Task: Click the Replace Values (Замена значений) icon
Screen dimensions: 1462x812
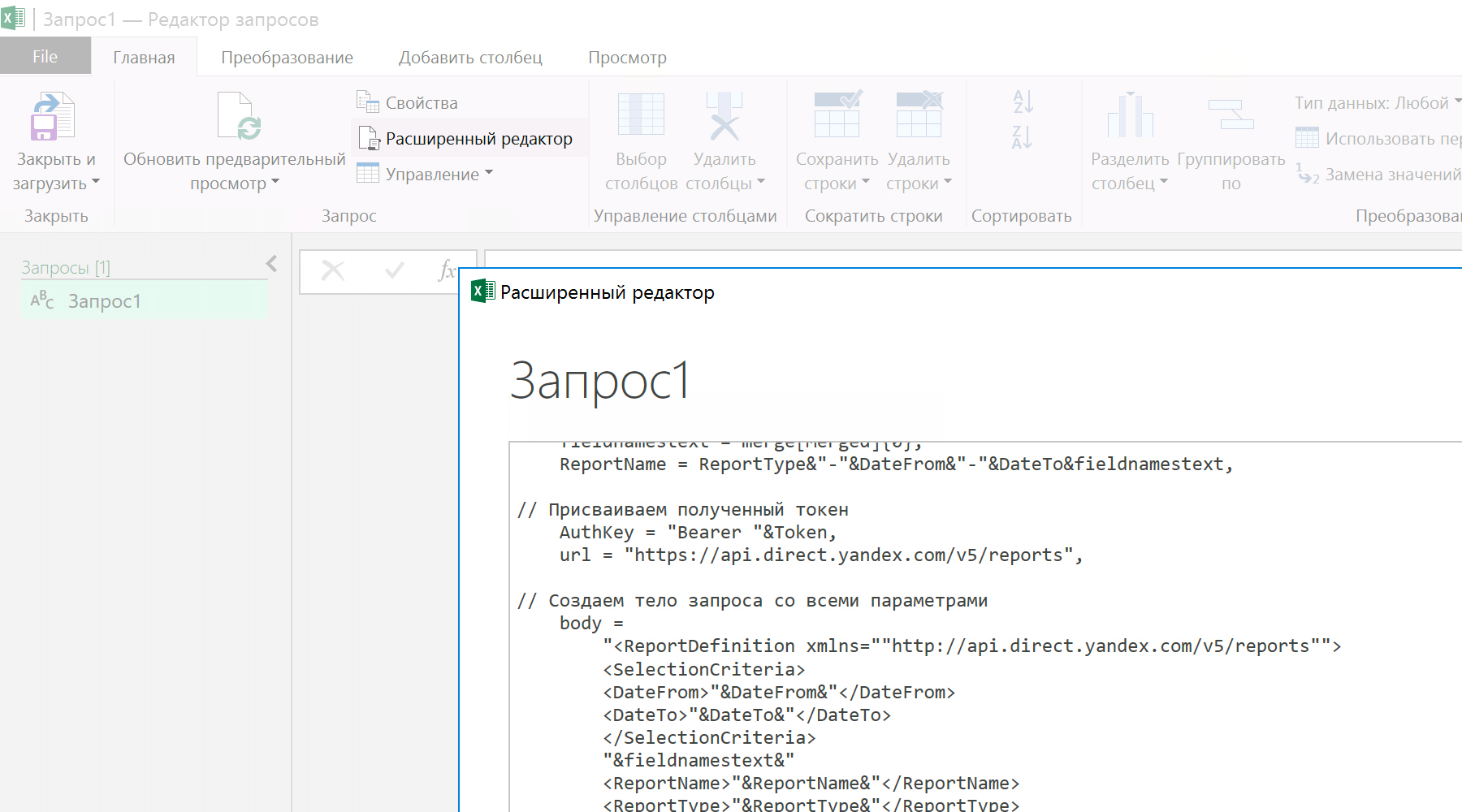Action: (1308, 174)
